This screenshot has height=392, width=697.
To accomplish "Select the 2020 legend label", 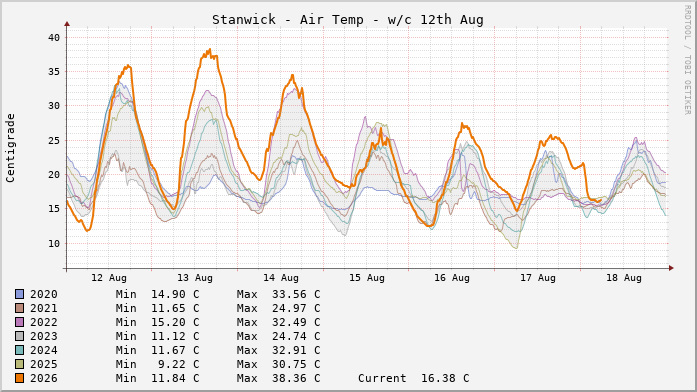I will (x=44, y=294).
